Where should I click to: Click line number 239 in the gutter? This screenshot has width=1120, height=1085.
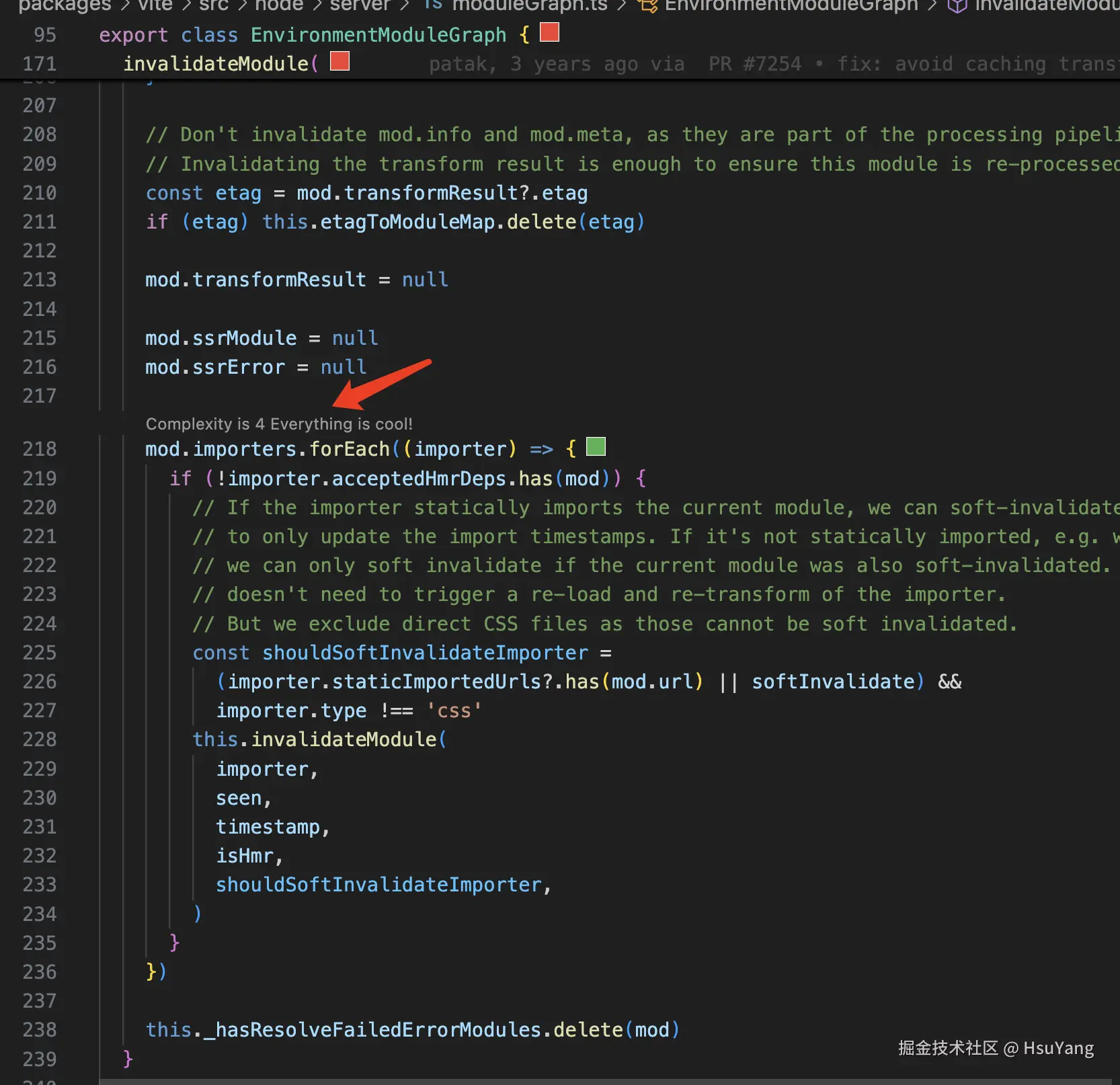click(40, 1059)
